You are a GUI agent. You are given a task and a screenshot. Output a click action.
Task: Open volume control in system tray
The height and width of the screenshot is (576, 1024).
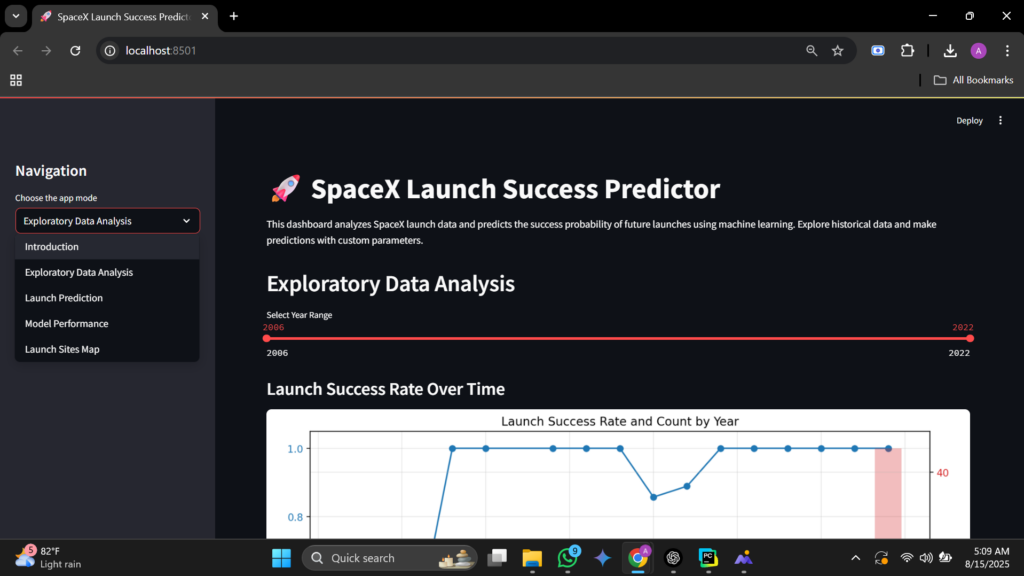[926, 558]
